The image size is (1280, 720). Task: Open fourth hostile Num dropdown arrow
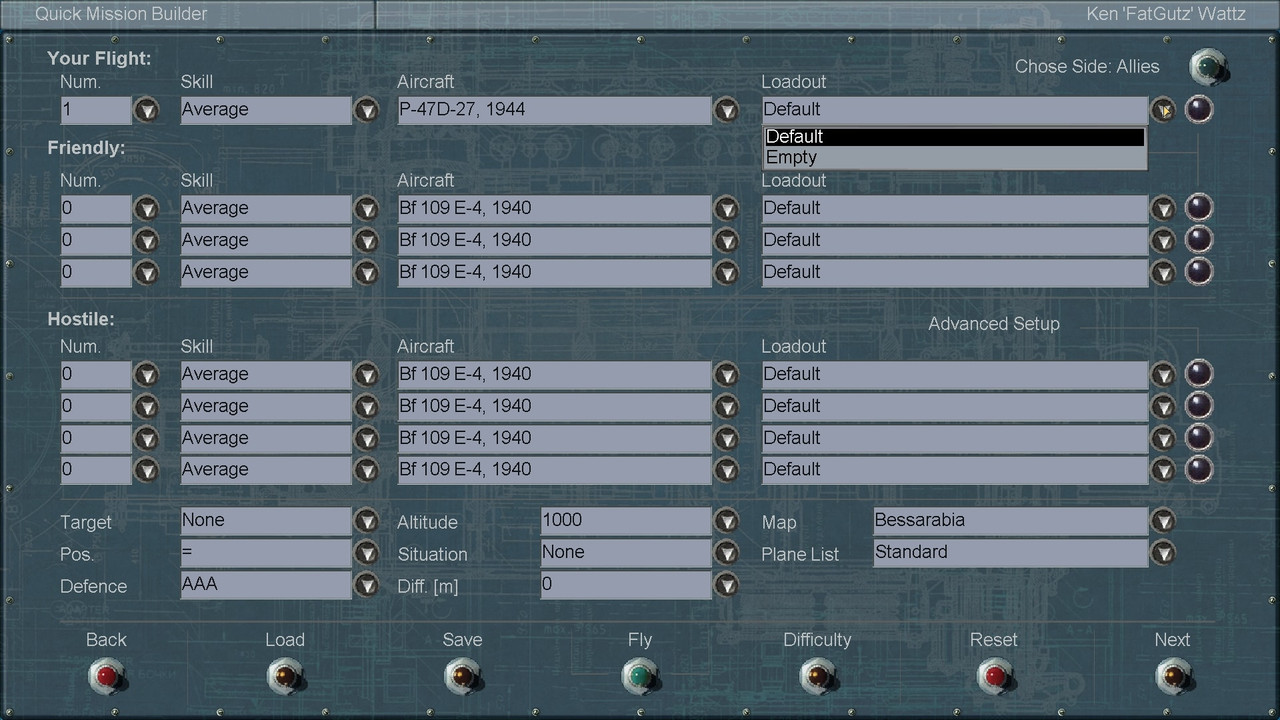pos(147,470)
